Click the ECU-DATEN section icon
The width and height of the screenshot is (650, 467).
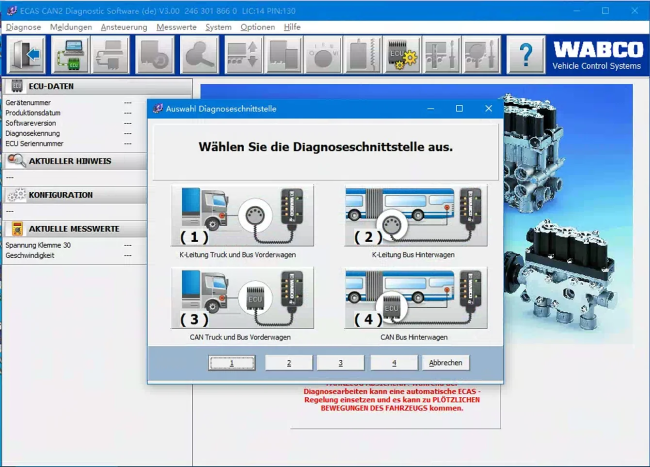tap(16, 86)
